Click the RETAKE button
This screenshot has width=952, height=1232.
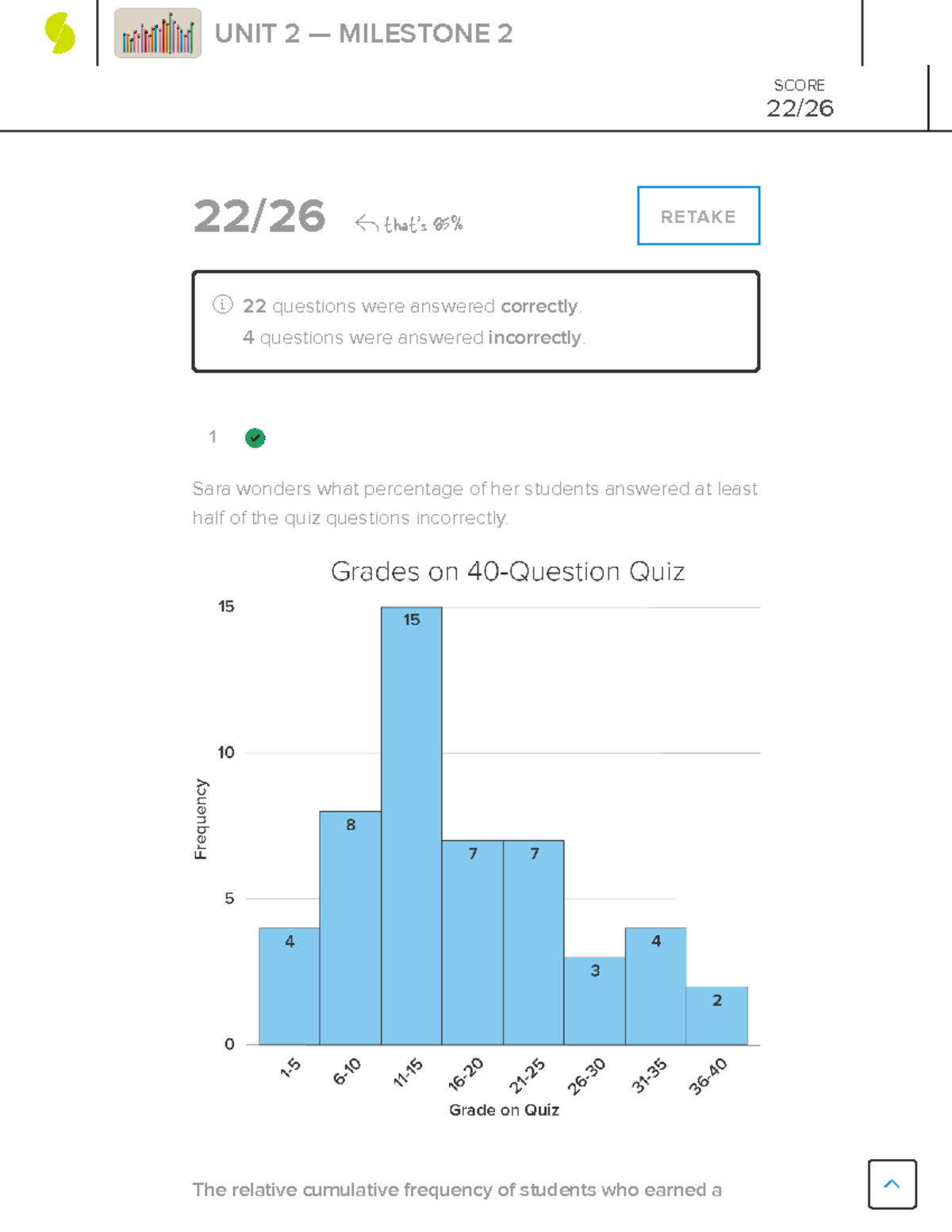(x=698, y=216)
